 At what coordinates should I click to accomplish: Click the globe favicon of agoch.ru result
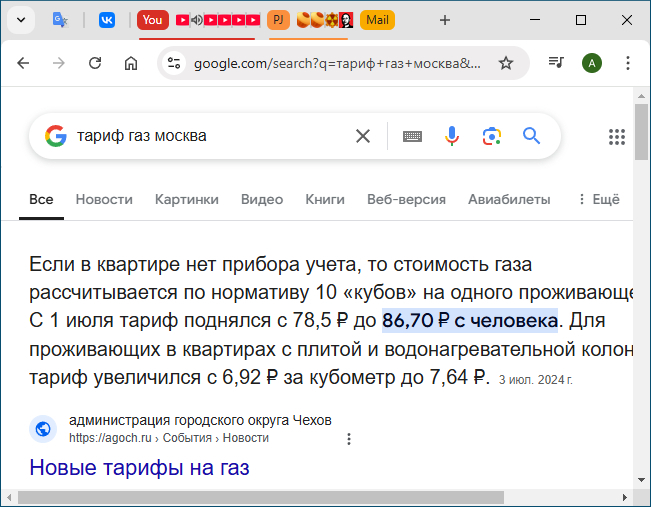click(43, 429)
